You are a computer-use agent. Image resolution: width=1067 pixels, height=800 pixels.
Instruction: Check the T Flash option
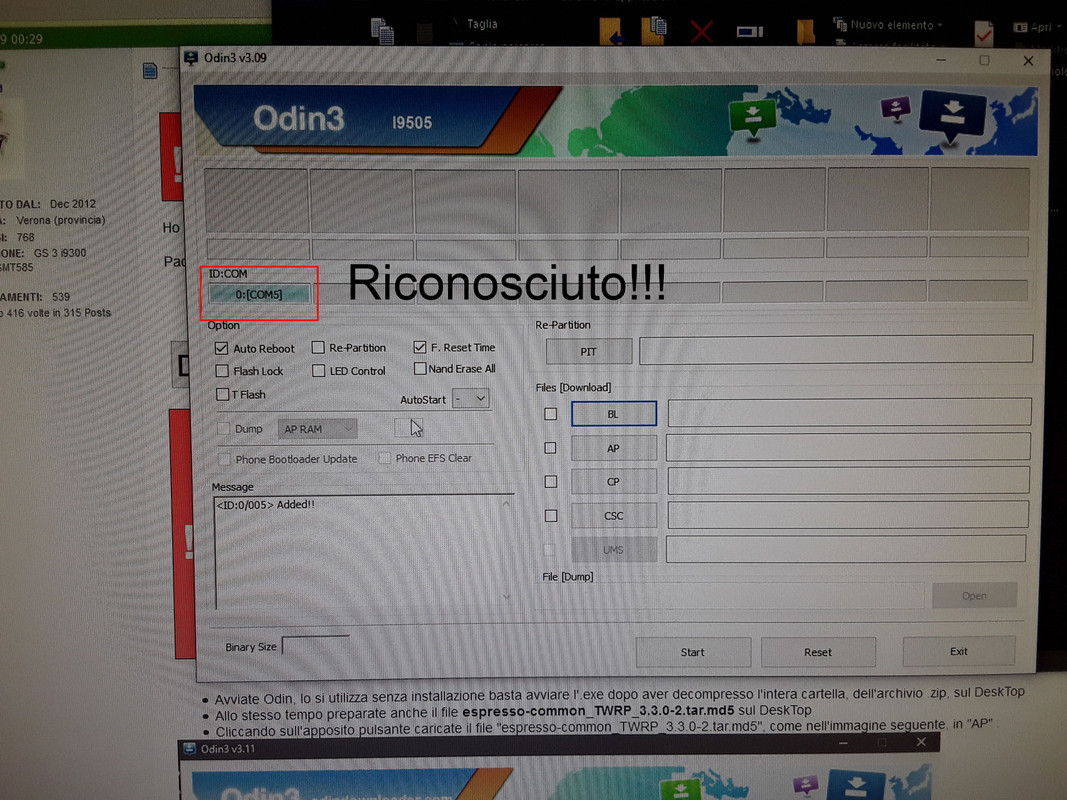(x=222, y=394)
